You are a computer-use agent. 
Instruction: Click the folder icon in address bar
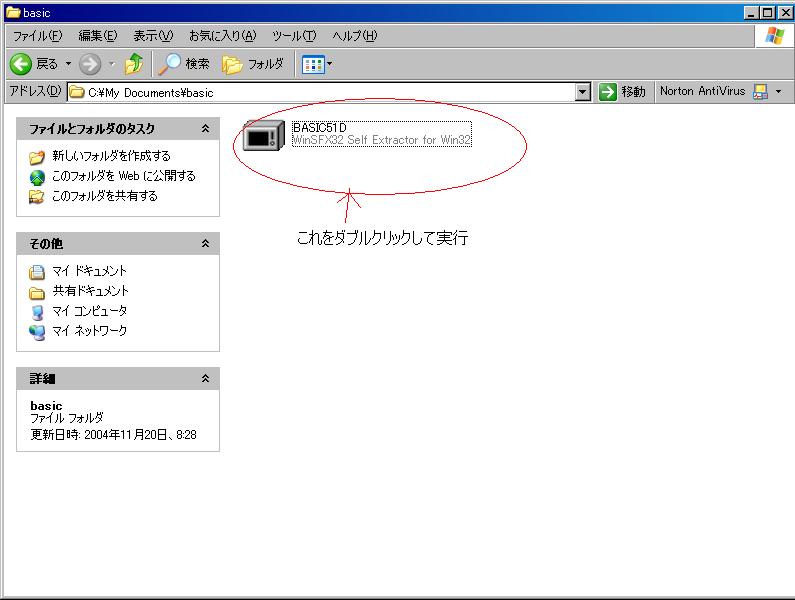77,92
